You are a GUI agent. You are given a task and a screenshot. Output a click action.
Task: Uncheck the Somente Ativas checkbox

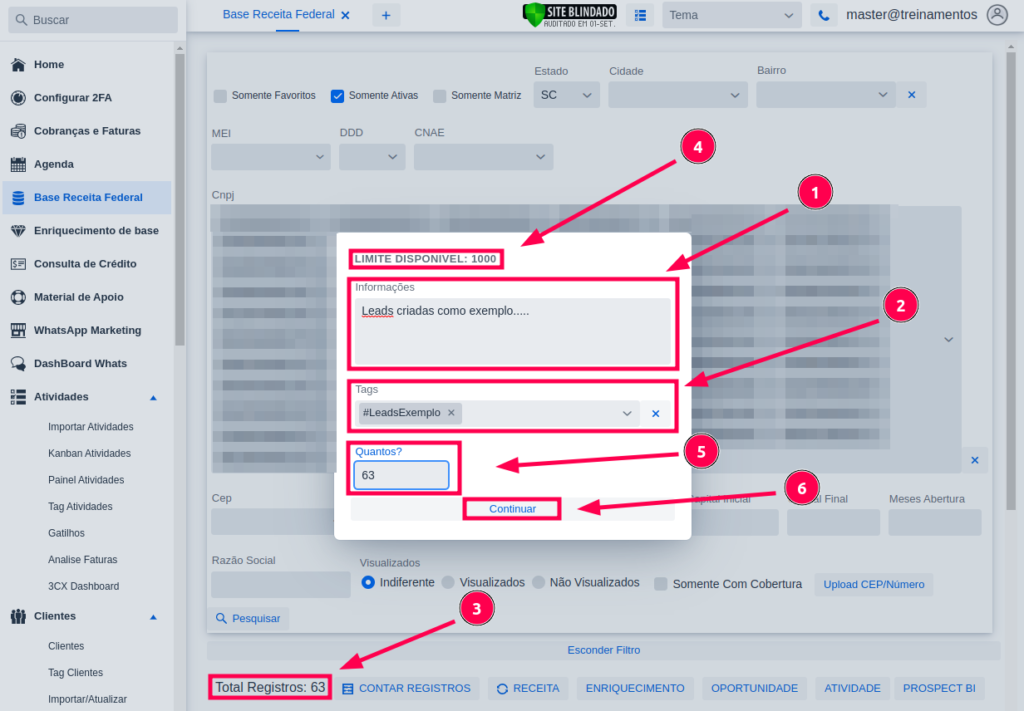click(338, 96)
